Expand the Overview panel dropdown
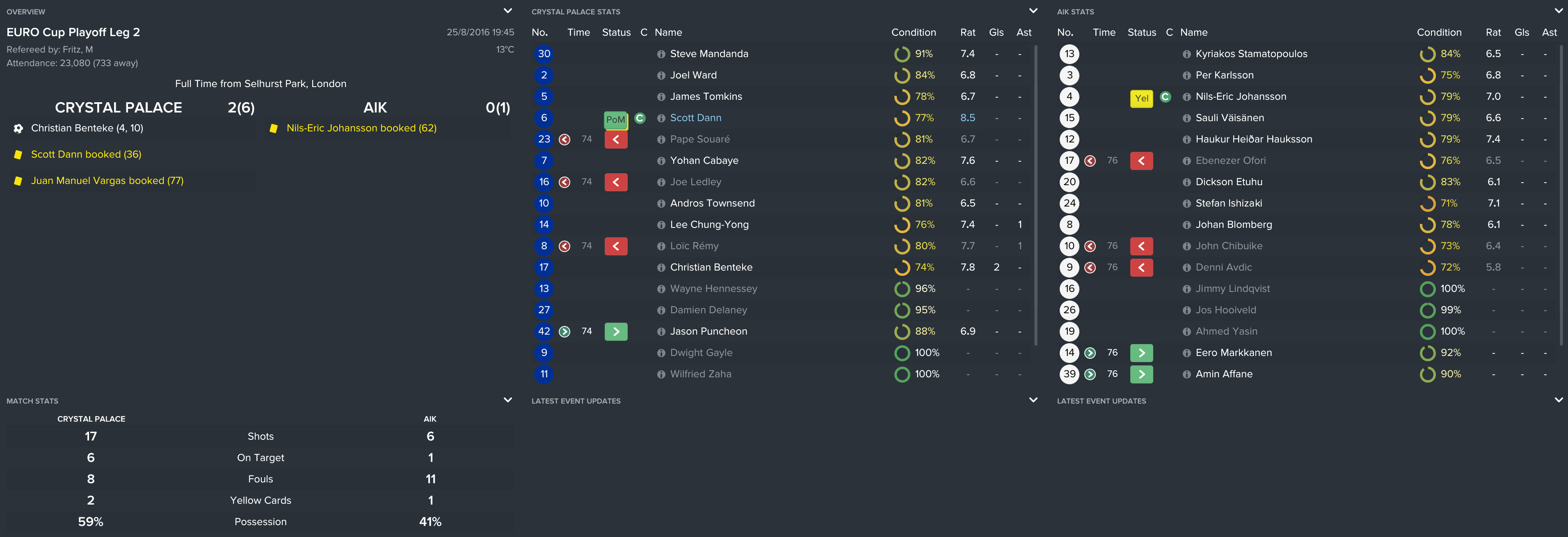 (507, 11)
